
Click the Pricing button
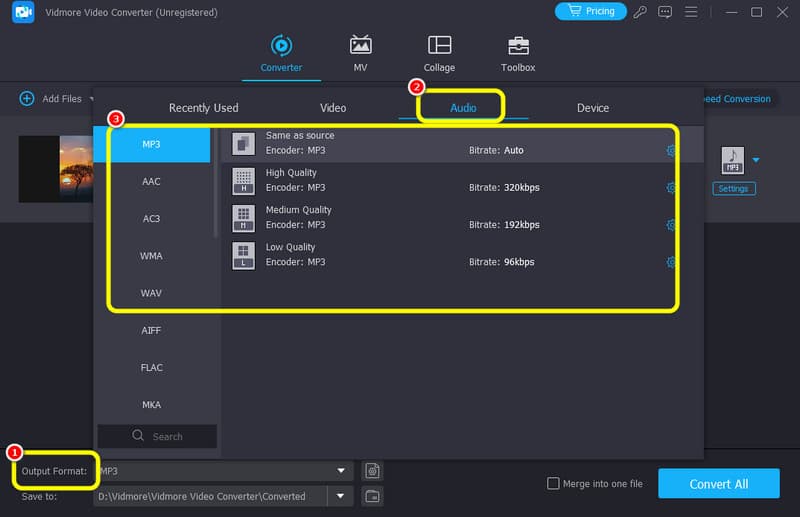click(590, 12)
